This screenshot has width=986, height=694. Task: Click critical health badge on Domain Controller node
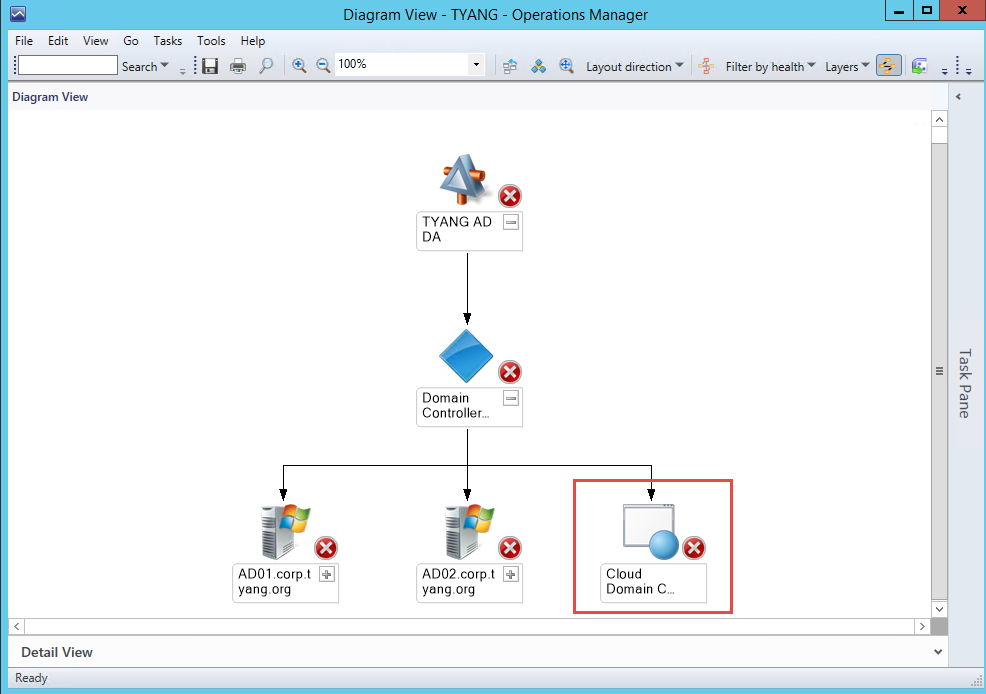pos(510,372)
